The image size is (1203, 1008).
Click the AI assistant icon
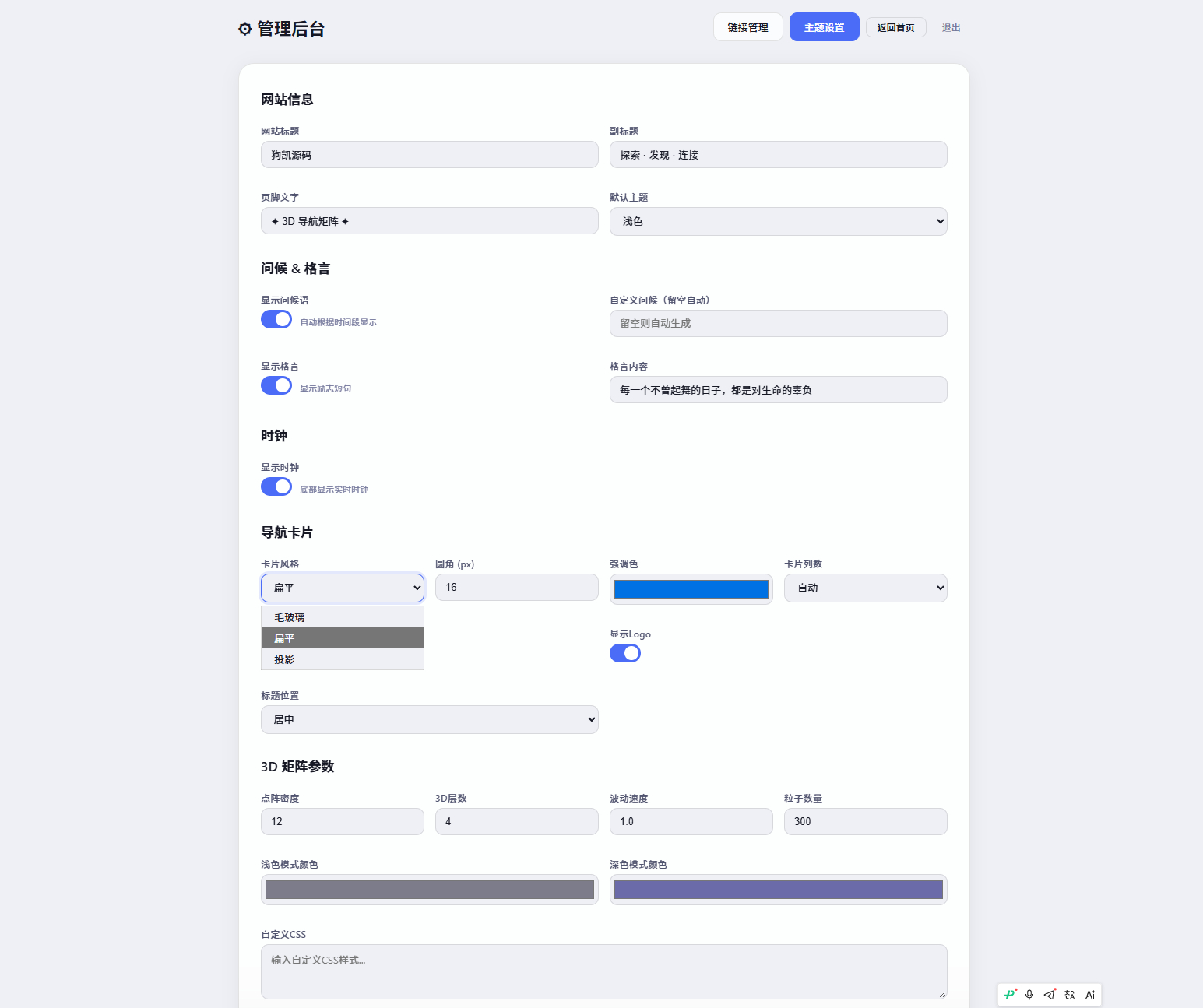pyautogui.click(x=1090, y=995)
